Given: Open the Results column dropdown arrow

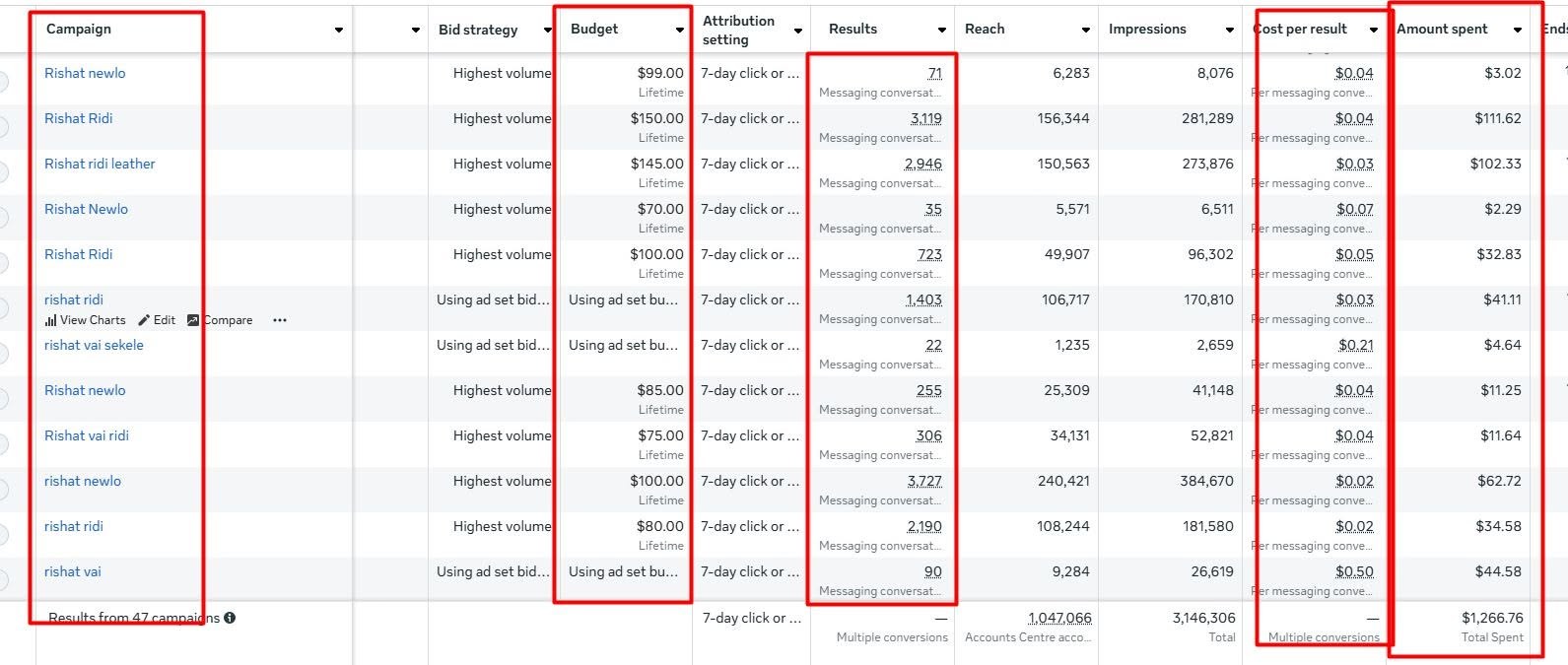Looking at the screenshot, I should [x=942, y=30].
